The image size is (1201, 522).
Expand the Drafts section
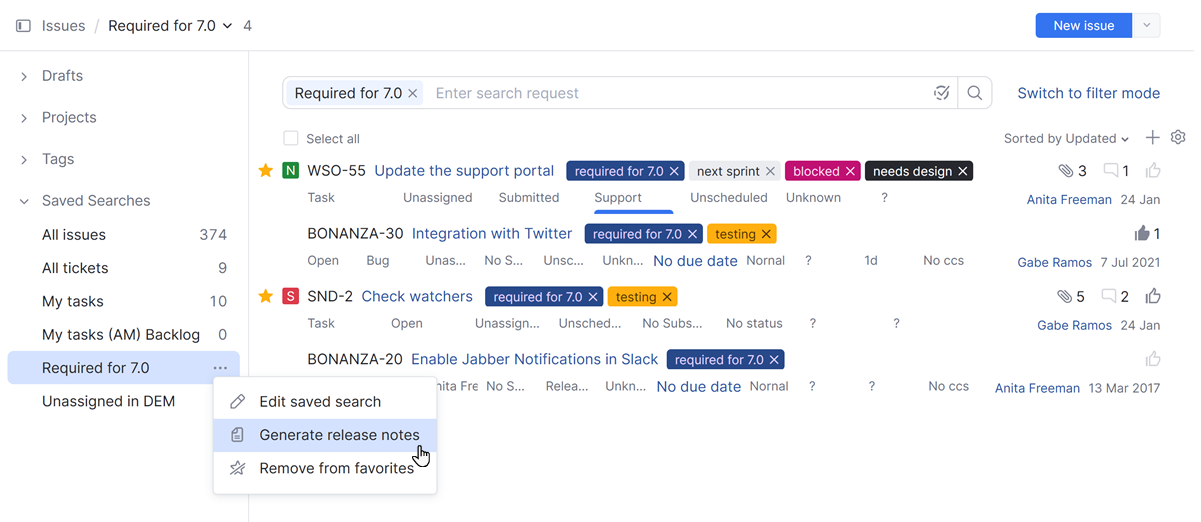pyautogui.click(x=24, y=76)
